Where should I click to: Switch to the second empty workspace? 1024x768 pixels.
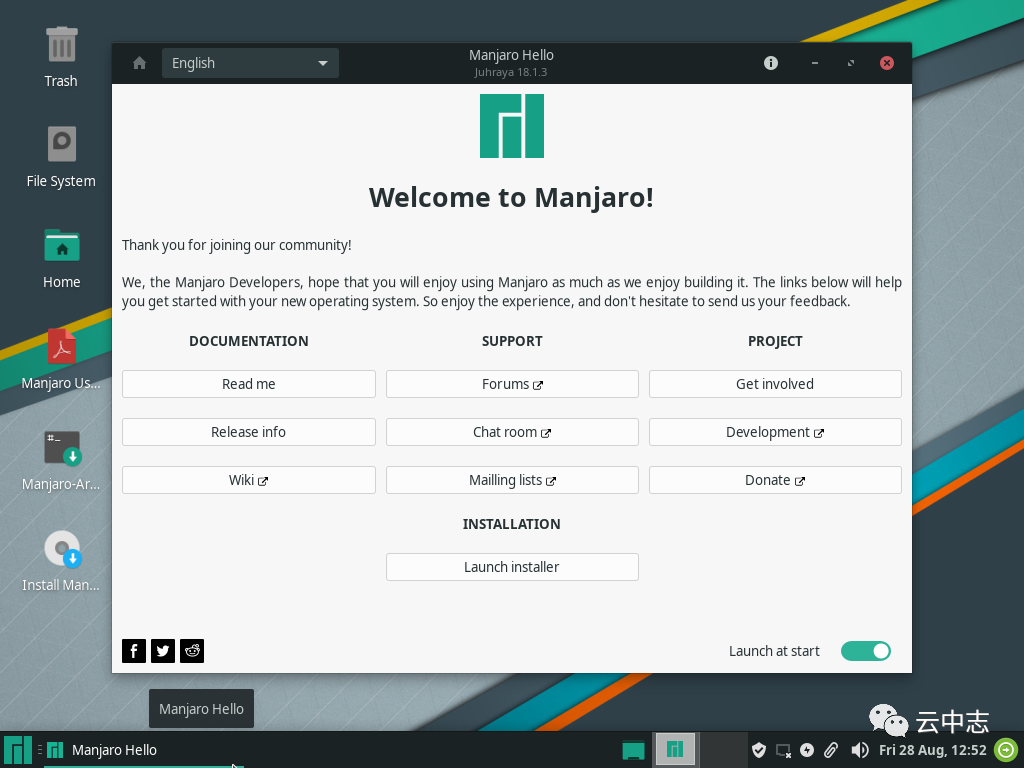click(x=722, y=750)
